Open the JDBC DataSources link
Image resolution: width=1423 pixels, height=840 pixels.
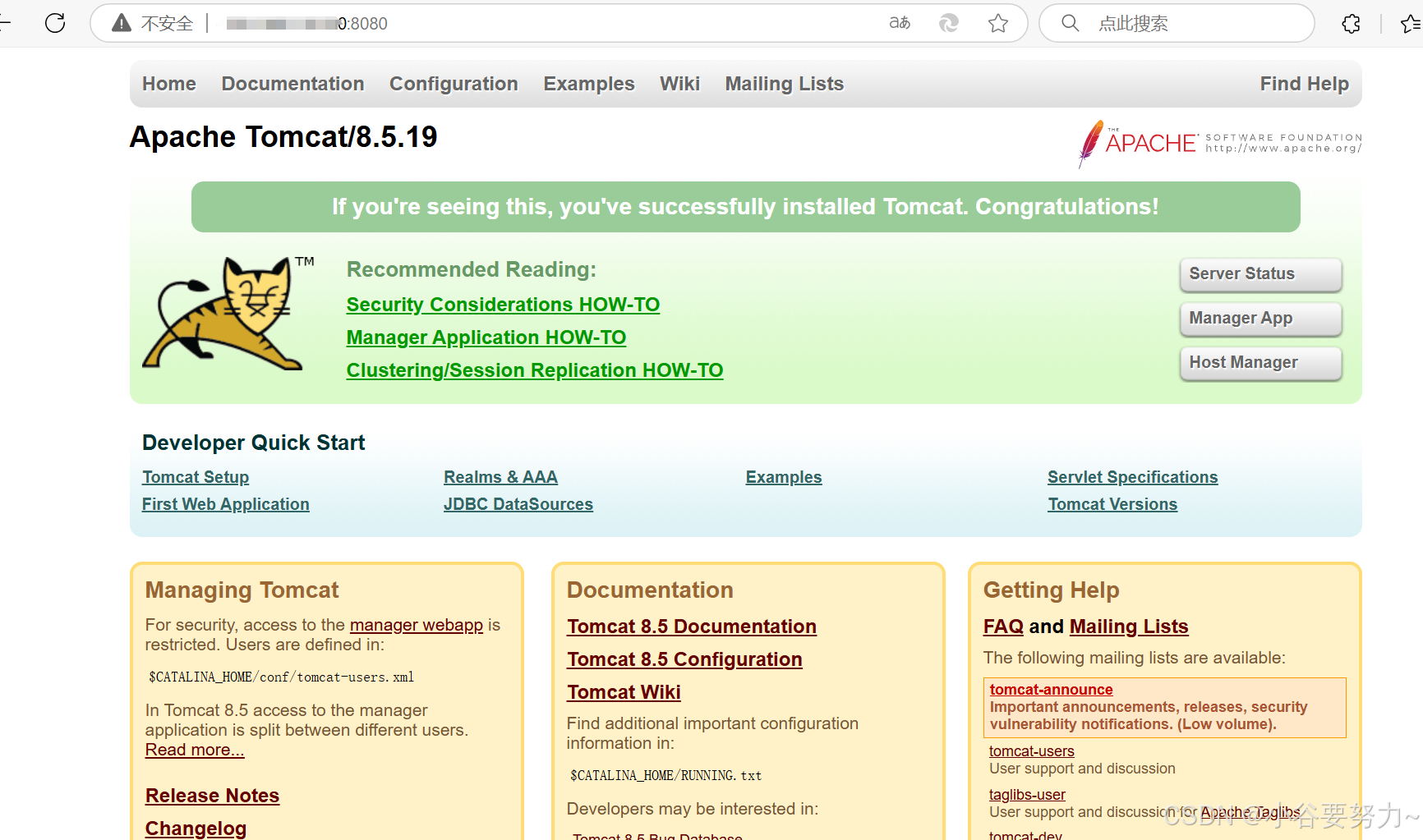point(518,504)
